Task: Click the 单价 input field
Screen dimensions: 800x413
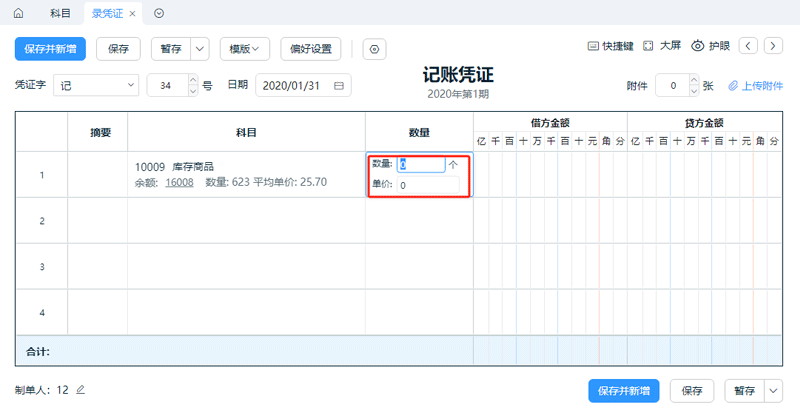Action: click(x=428, y=185)
